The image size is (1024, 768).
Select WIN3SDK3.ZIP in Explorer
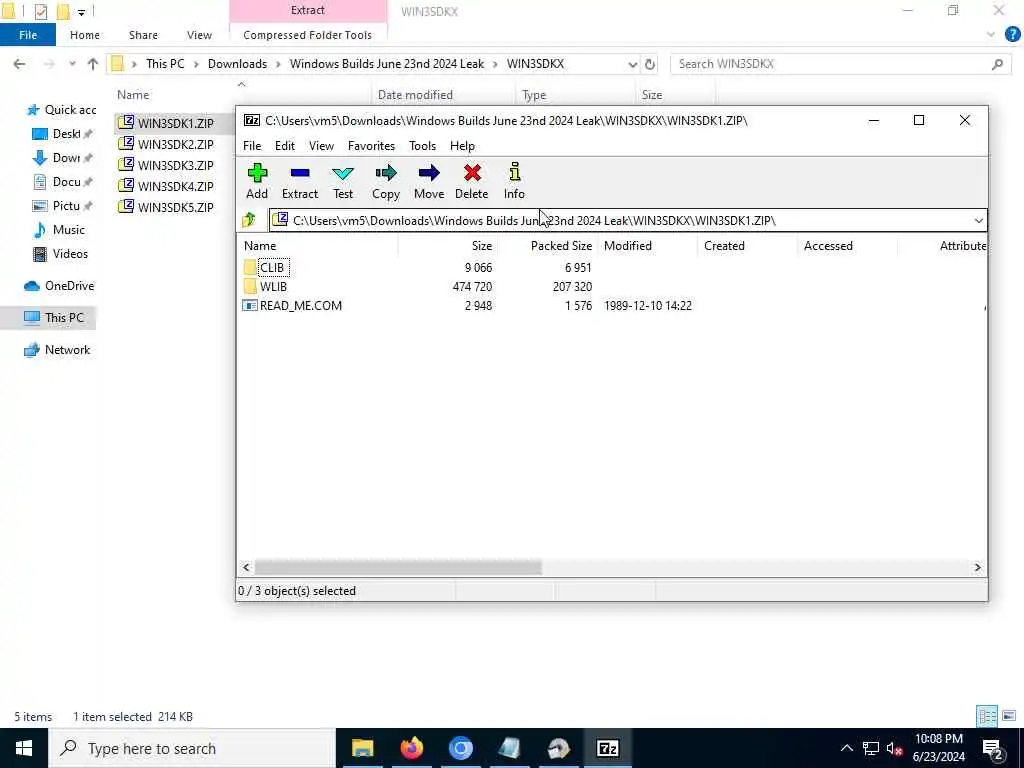pyautogui.click(x=176, y=165)
